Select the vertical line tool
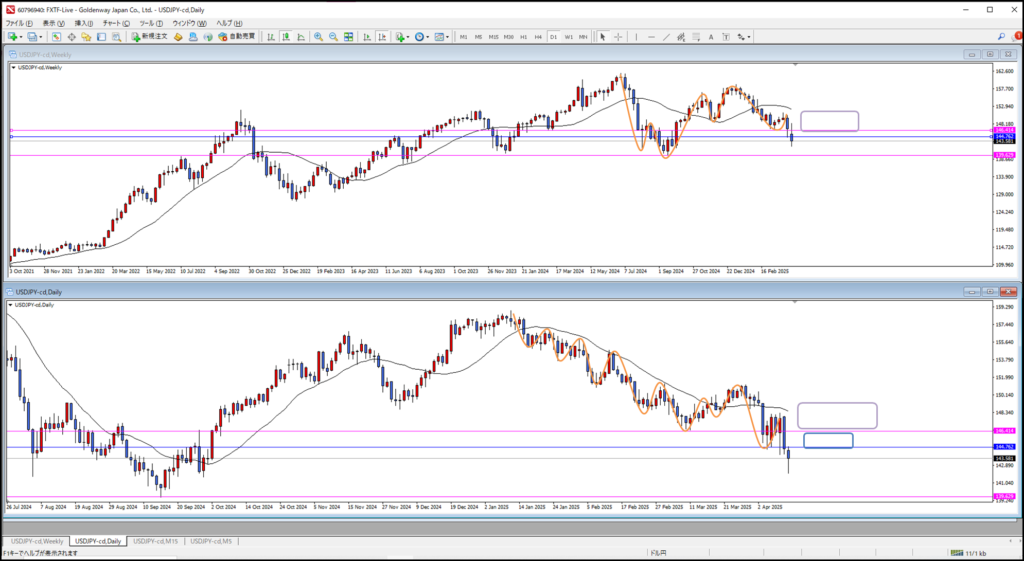The image size is (1024, 561). click(x=636, y=37)
